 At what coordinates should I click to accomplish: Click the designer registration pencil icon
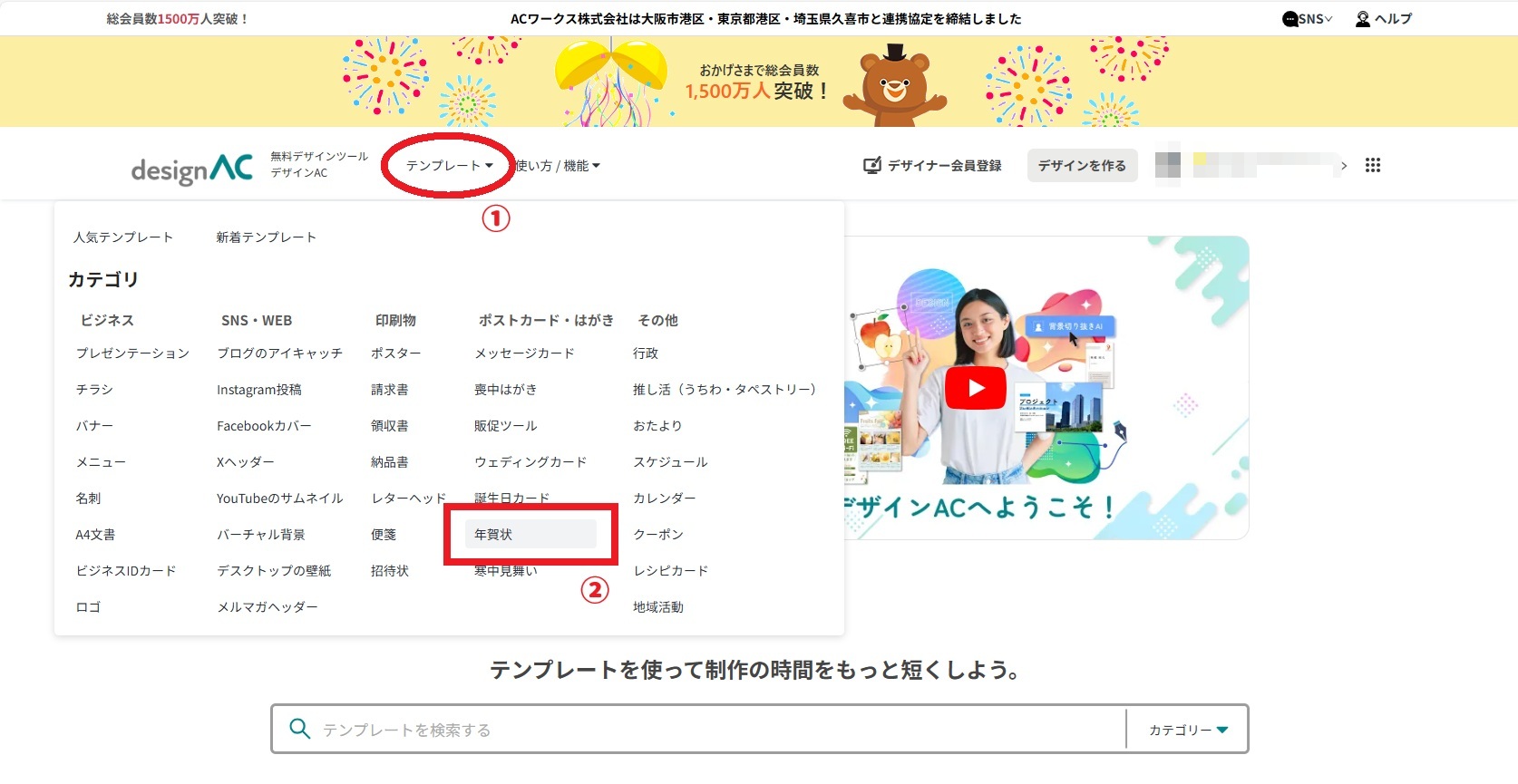(x=871, y=165)
